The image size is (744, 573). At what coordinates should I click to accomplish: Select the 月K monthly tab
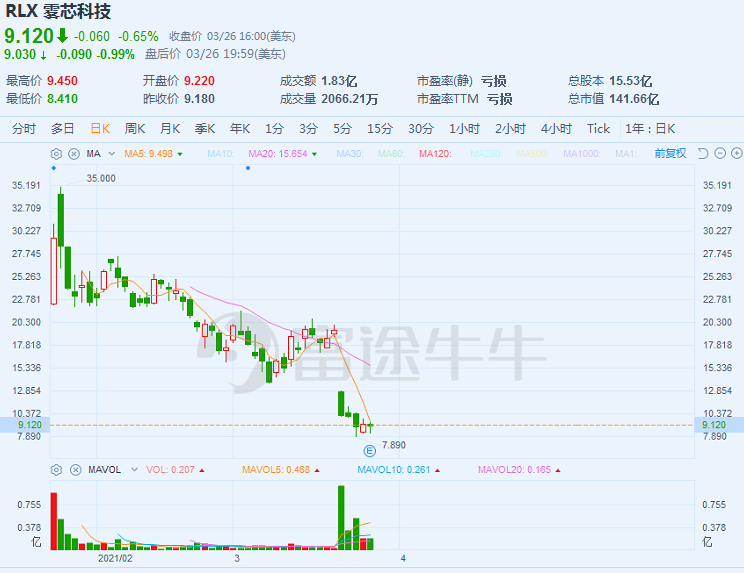(x=170, y=129)
